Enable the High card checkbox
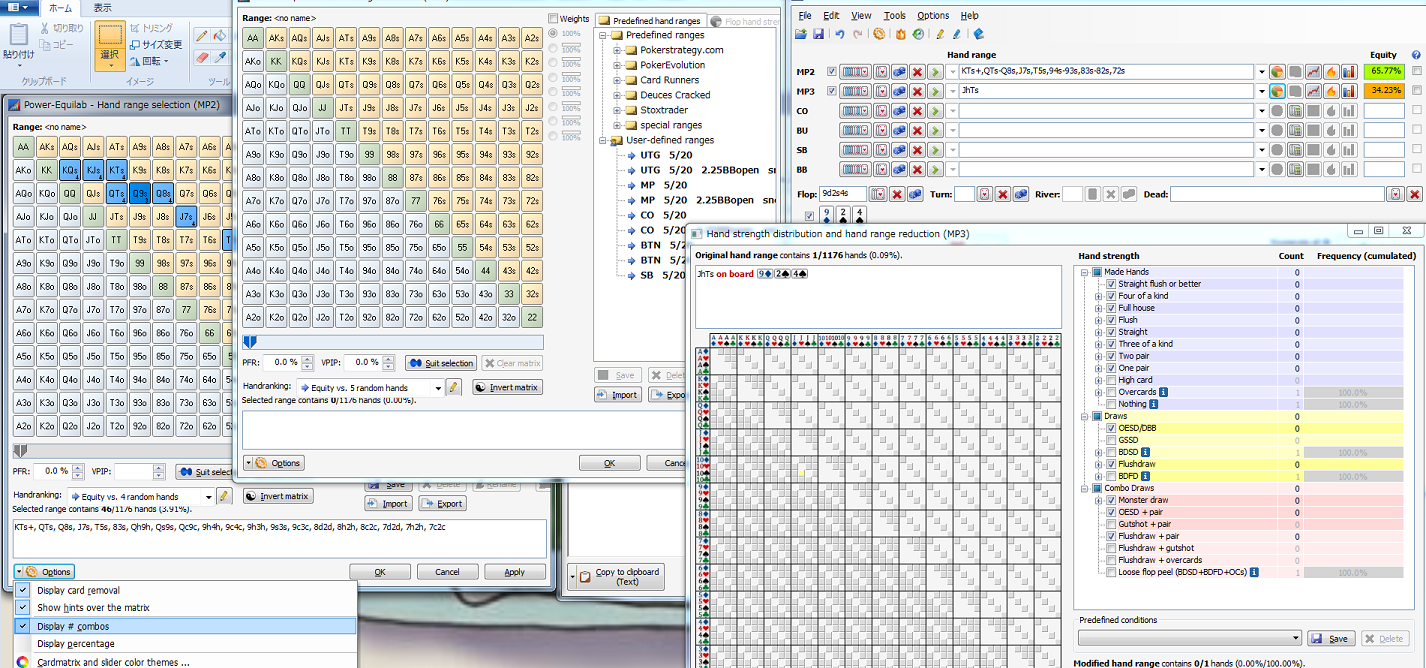Screen dimensions: 1426x668 [x=1111, y=380]
